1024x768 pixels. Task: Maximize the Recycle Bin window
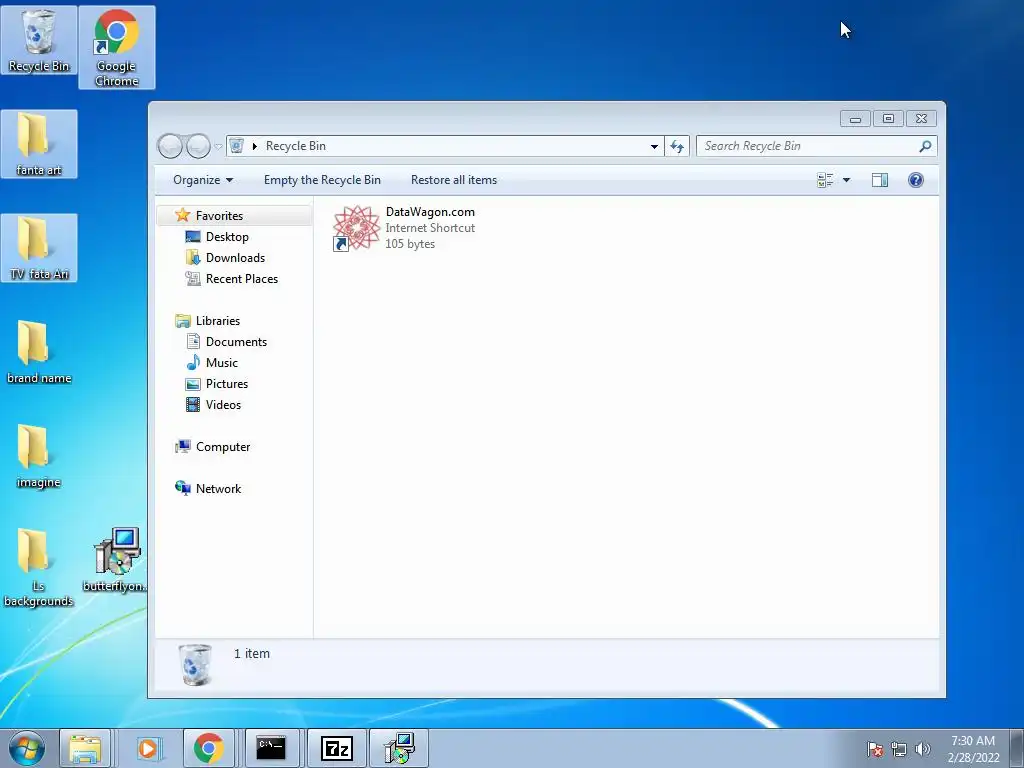pyautogui.click(x=888, y=119)
